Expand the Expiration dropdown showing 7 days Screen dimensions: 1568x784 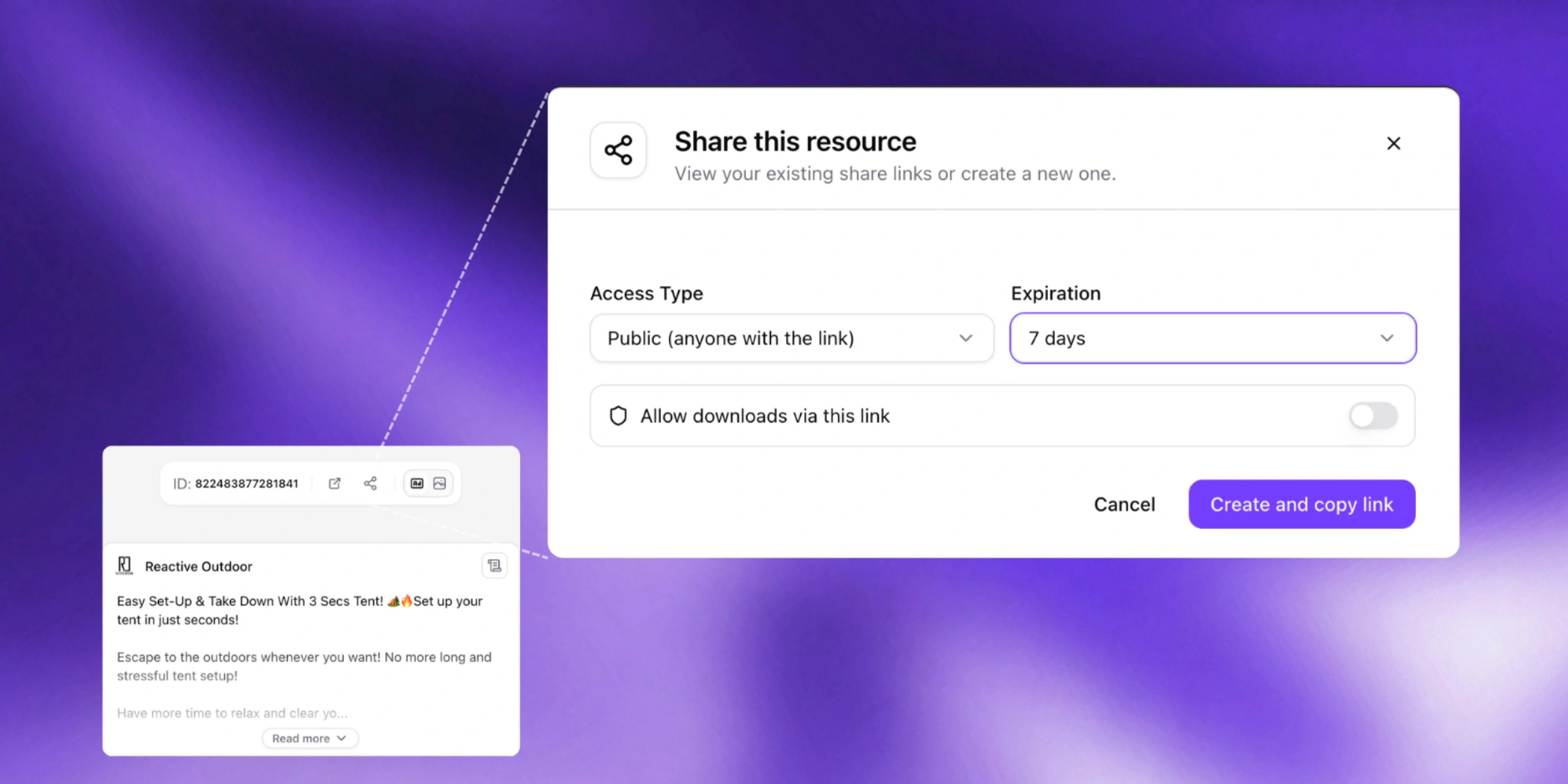coord(1212,339)
